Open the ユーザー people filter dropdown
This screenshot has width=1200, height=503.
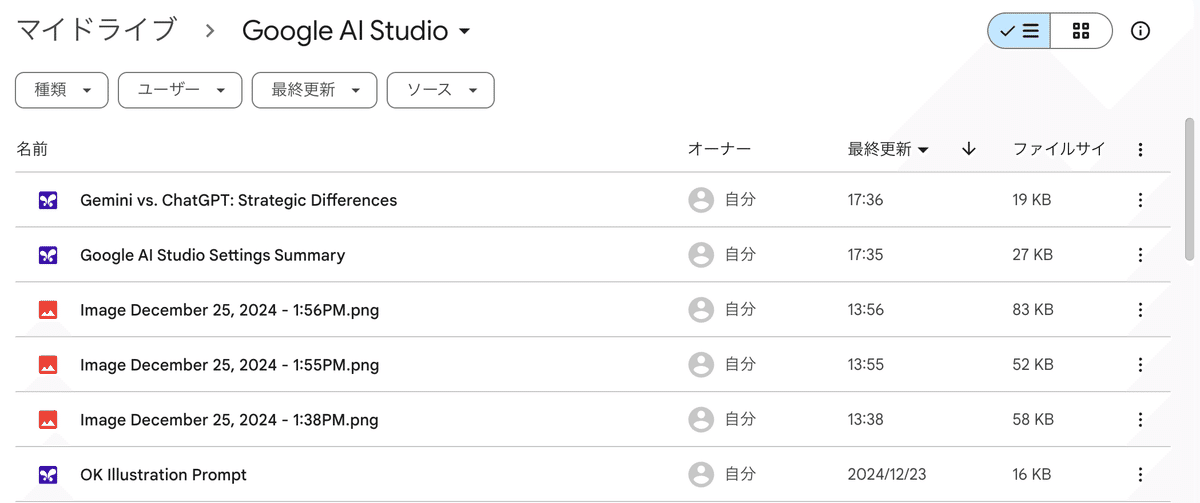180,90
